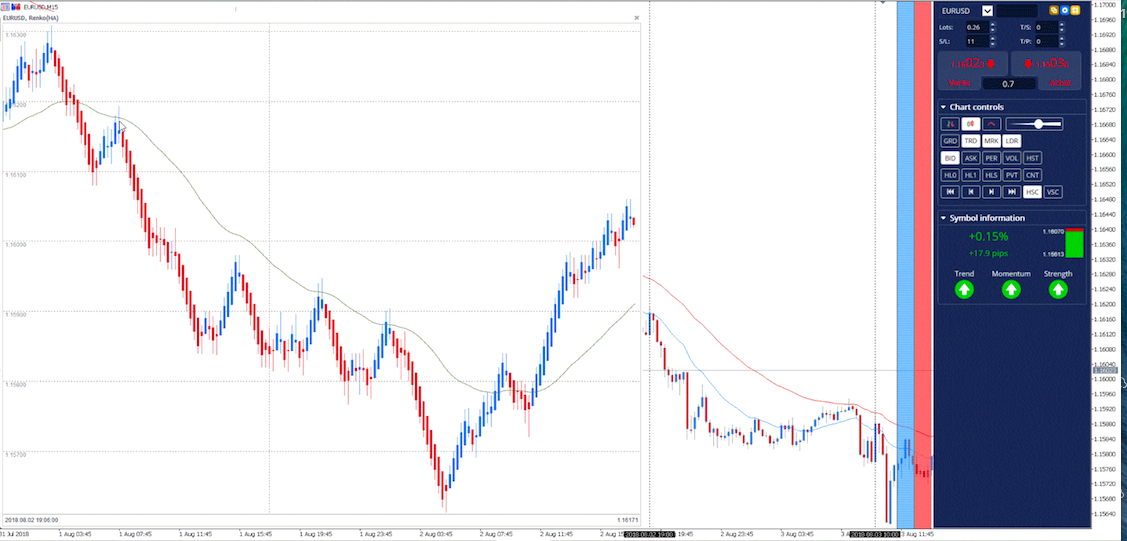
Task: Click the 2018.08.02 19:06:00 timestamp label
Action: click(x=32, y=519)
